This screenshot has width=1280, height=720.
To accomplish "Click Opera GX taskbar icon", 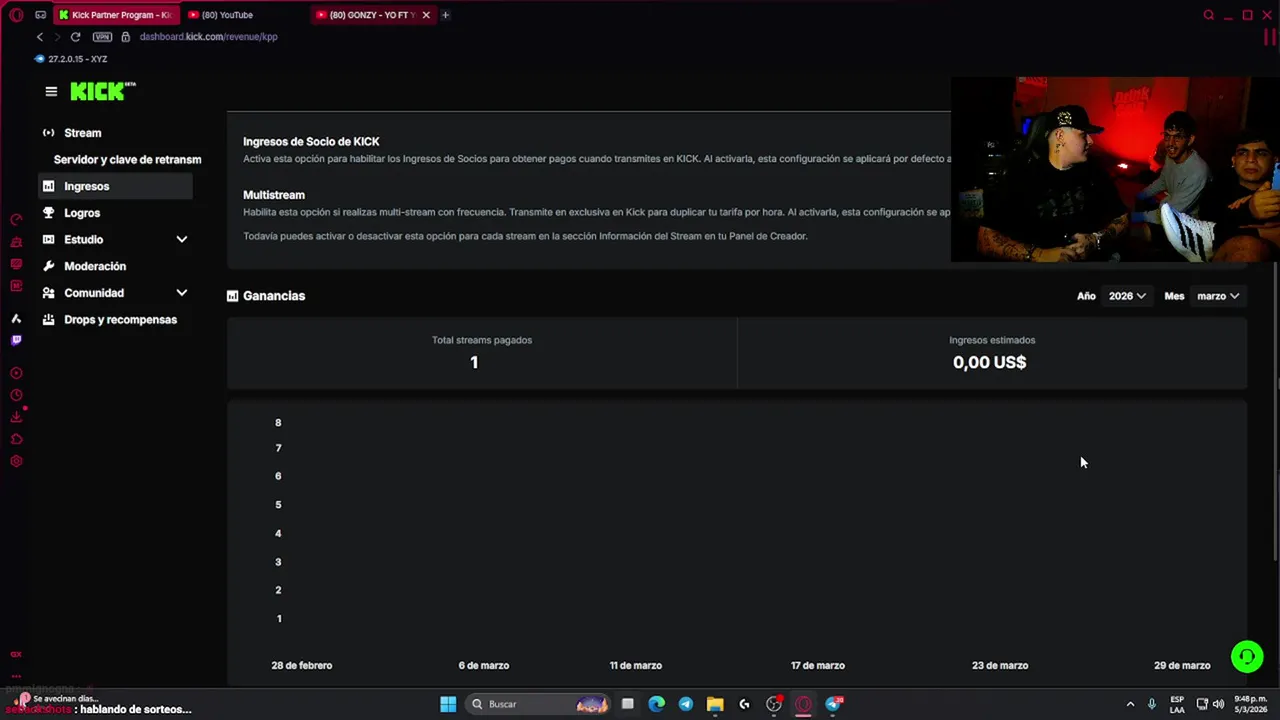I will coord(803,704).
